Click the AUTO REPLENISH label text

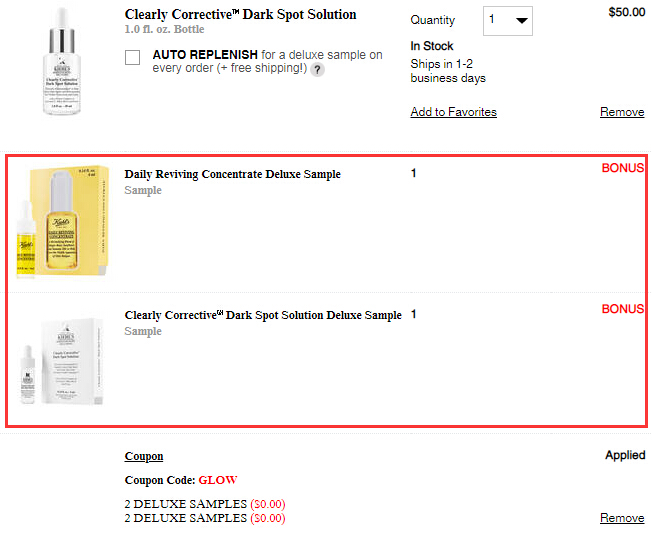(x=205, y=55)
